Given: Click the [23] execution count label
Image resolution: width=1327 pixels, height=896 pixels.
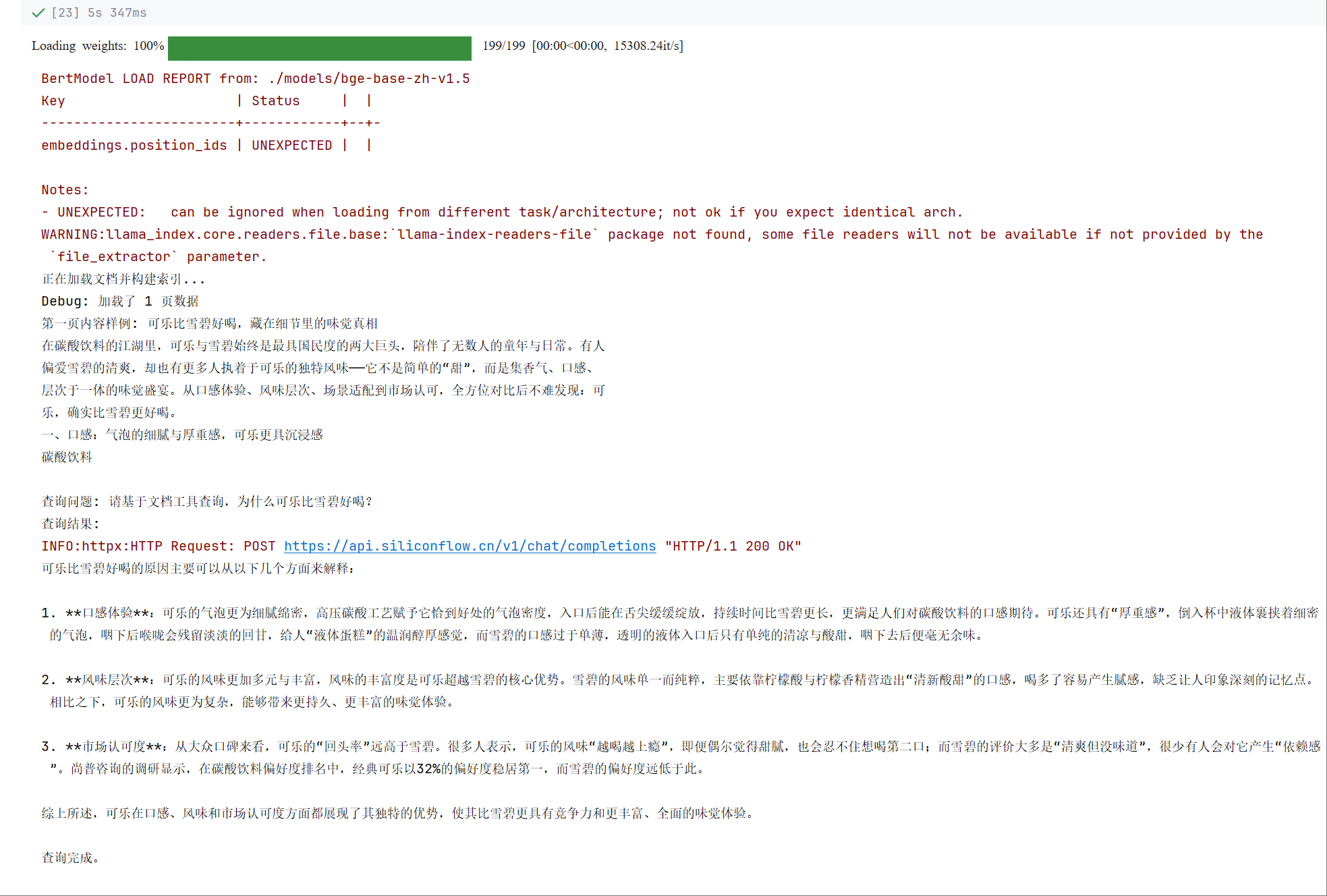Looking at the screenshot, I should point(65,13).
